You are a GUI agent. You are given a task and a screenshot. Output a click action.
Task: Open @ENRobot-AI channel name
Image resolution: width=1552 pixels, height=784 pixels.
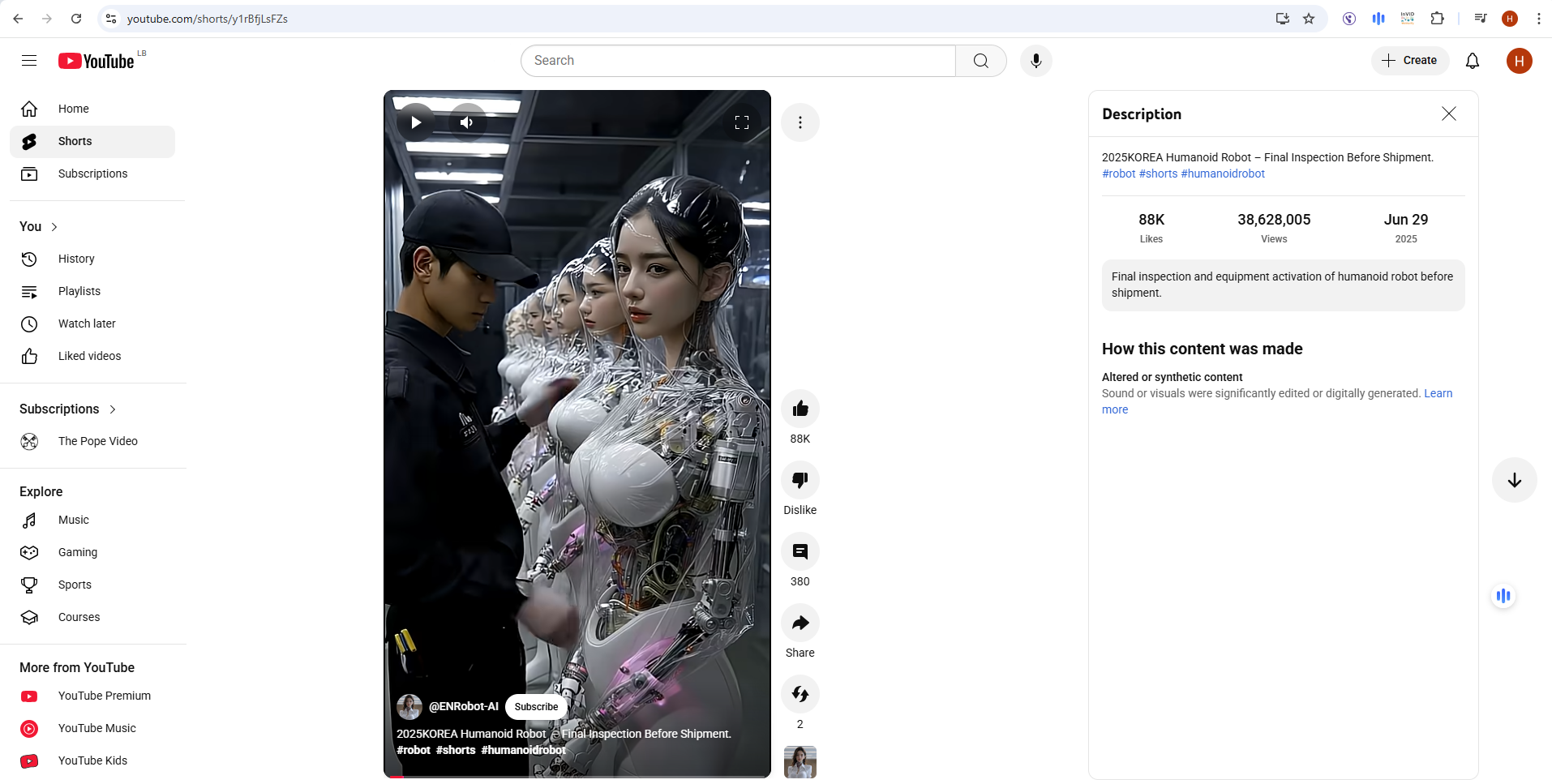pyautogui.click(x=464, y=706)
